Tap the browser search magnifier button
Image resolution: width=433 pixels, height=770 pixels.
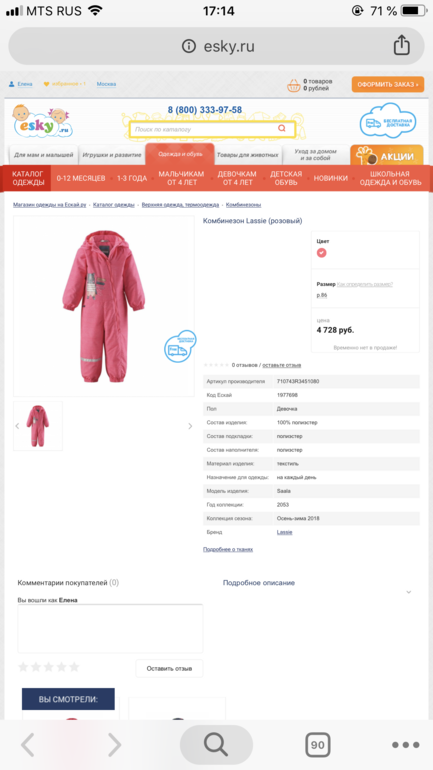click(216, 745)
